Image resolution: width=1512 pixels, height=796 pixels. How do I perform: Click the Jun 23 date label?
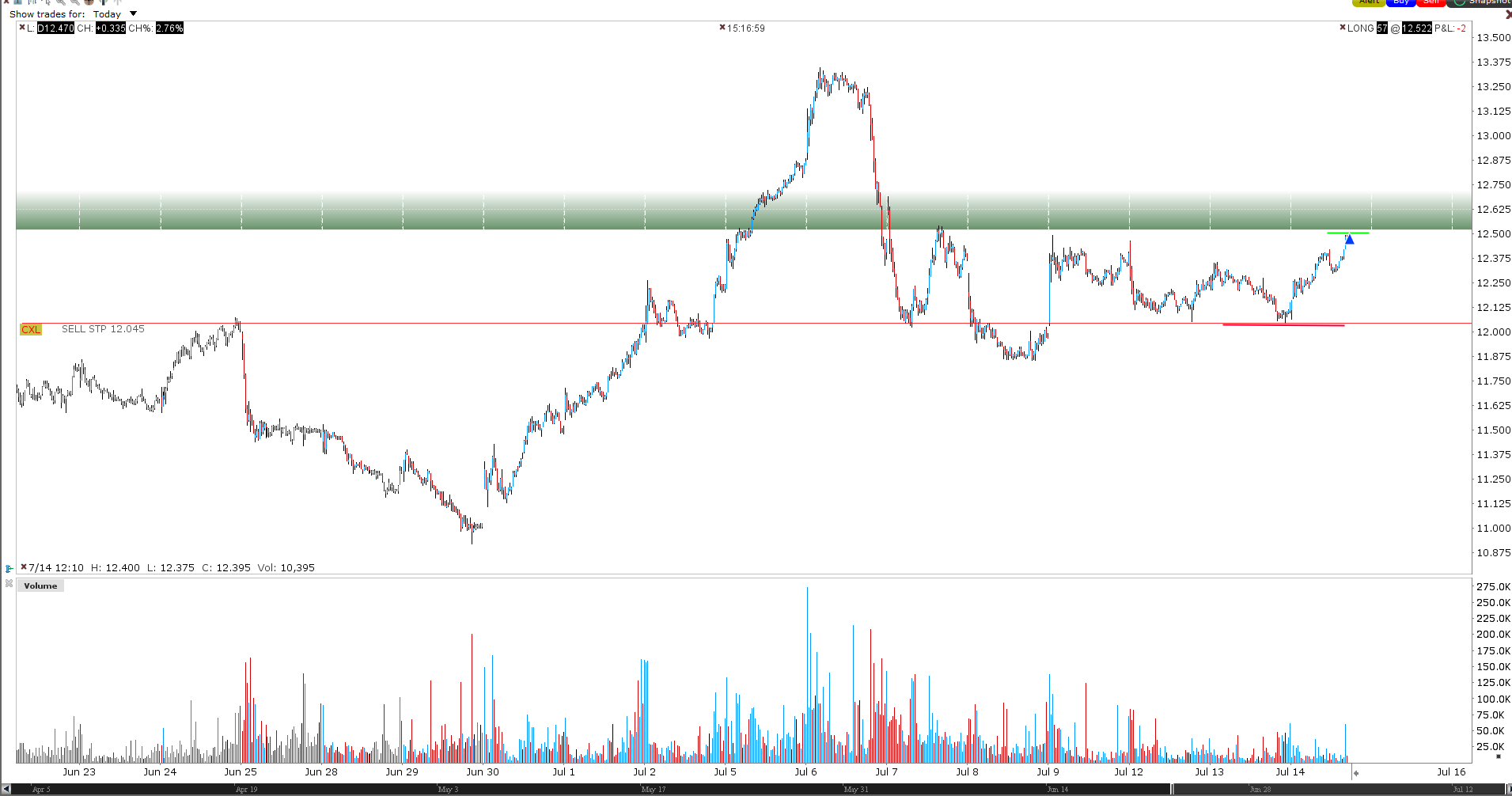point(79,771)
